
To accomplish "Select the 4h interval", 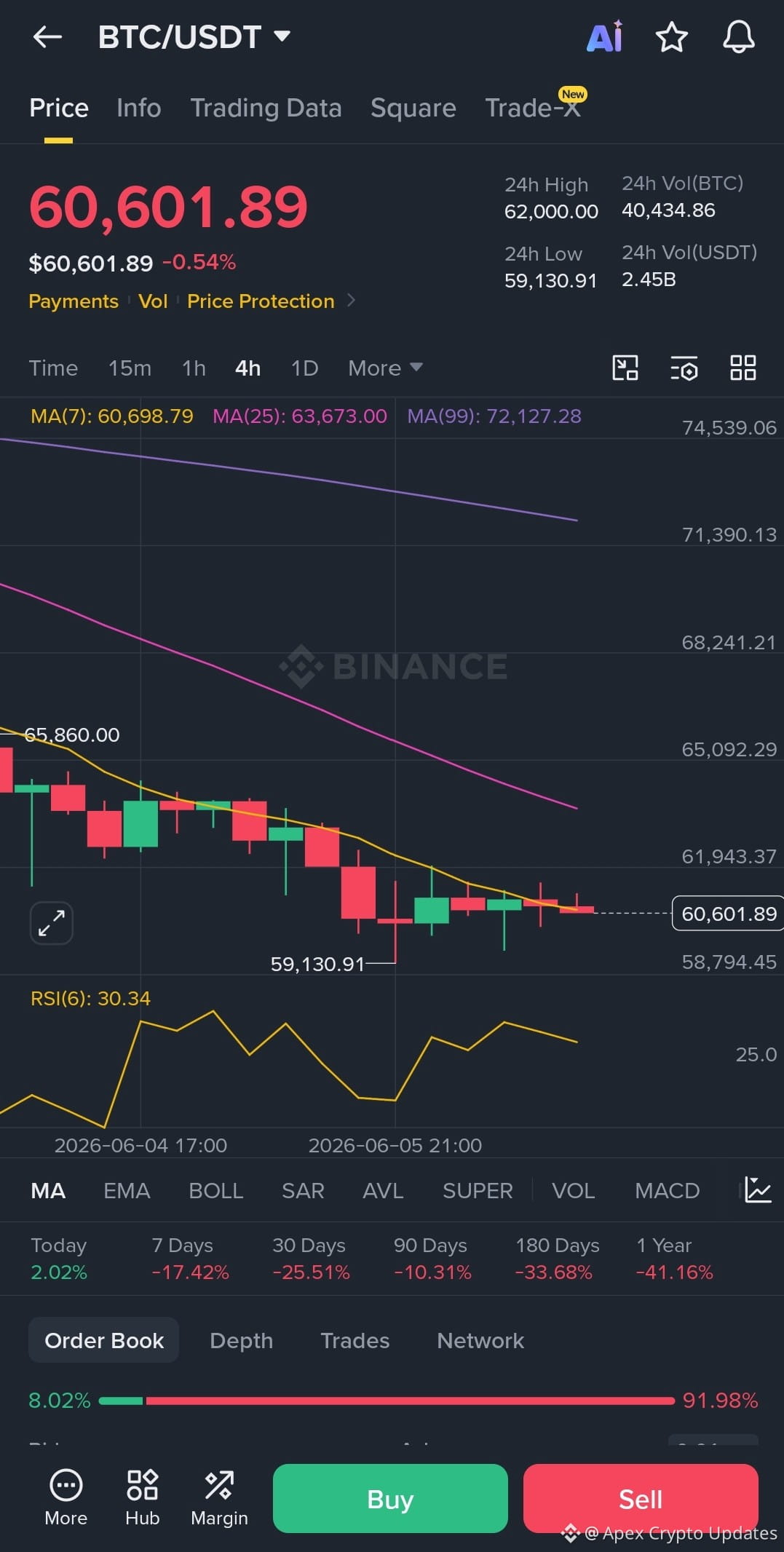I will tap(248, 368).
